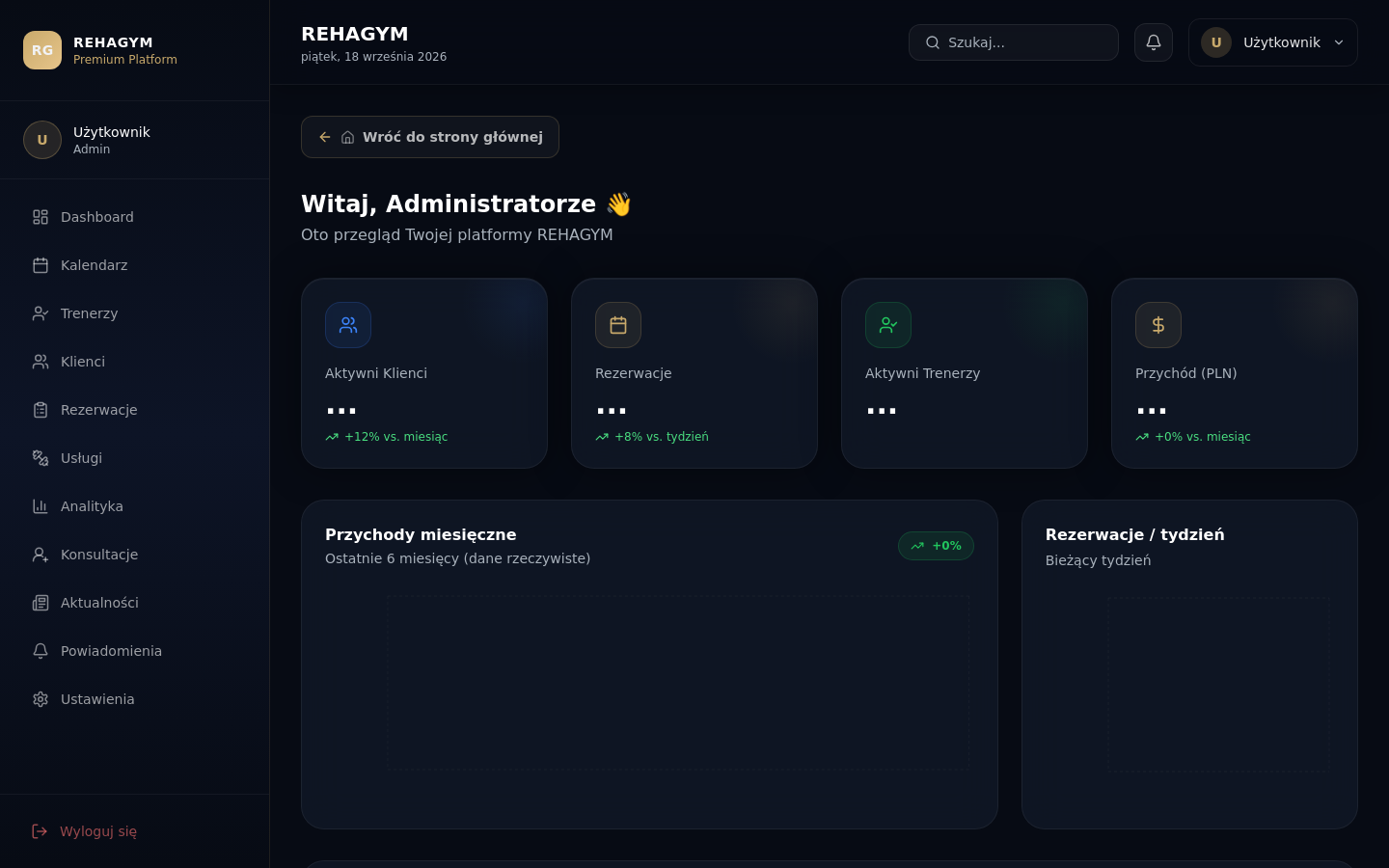
Task: Click the +8% vs. tydzień text
Action: (x=662, y=437)
